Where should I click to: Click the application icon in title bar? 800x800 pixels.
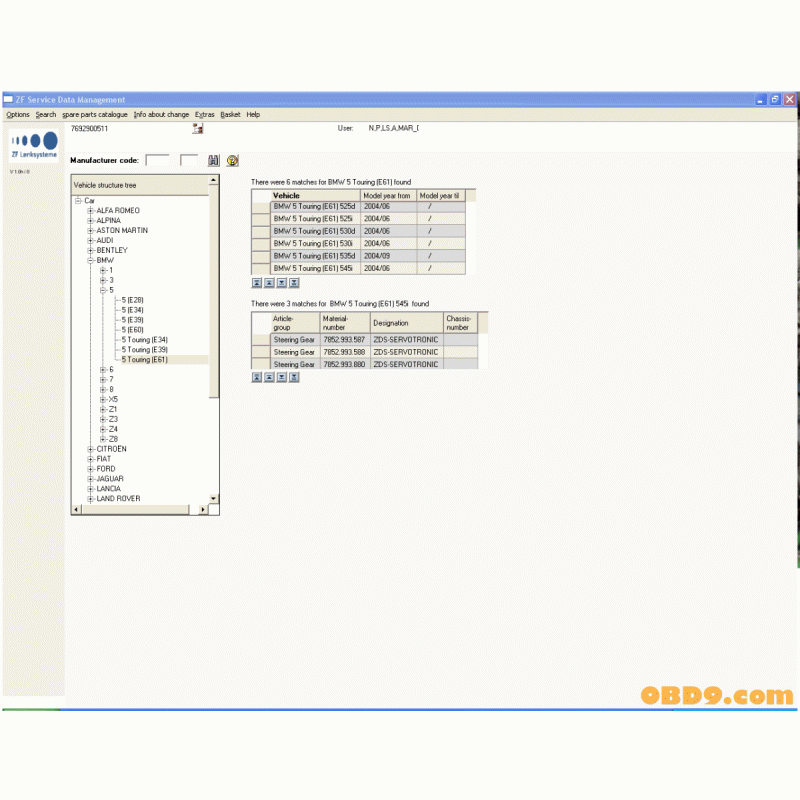9,99
